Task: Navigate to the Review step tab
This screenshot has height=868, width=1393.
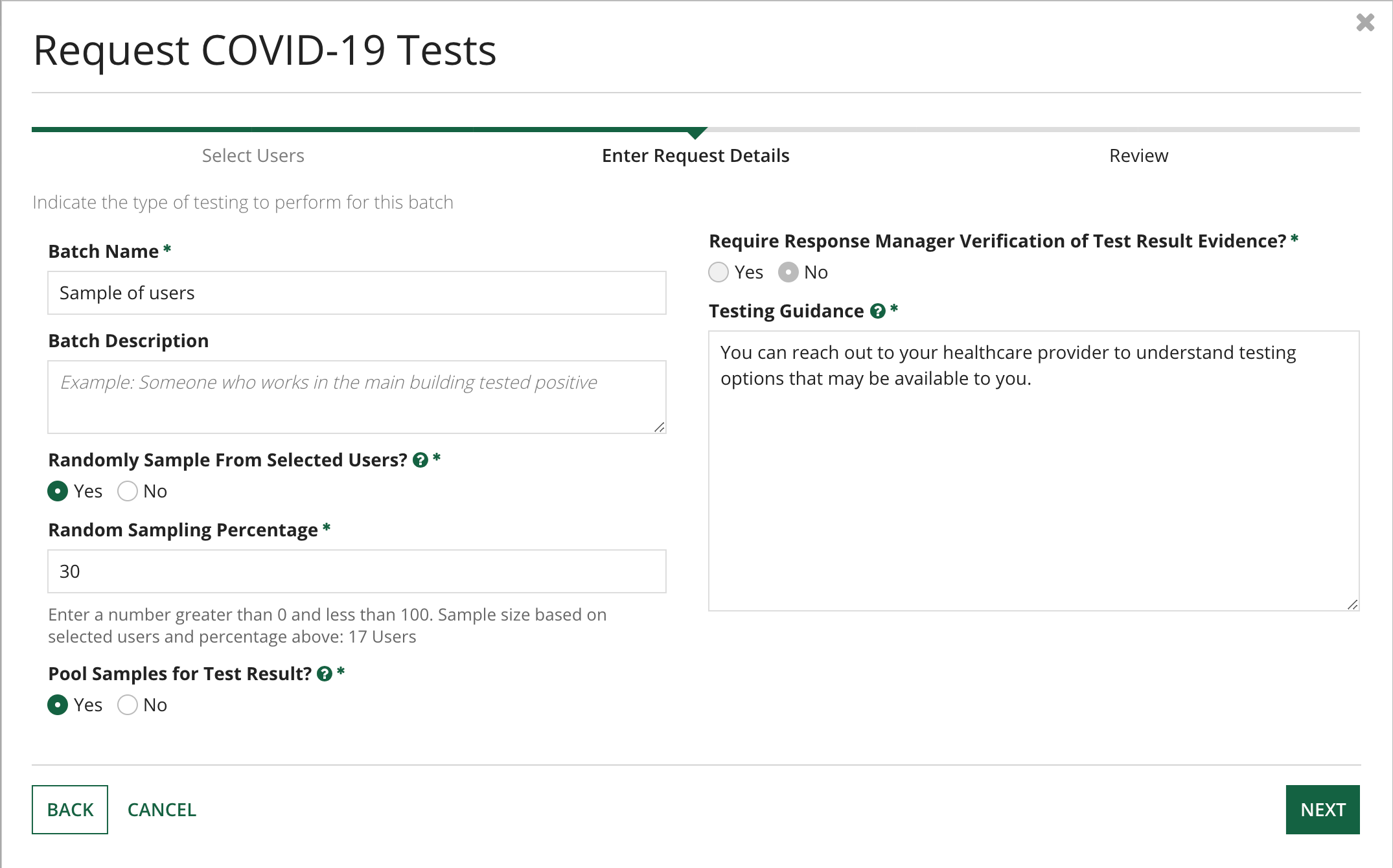Action: pos(1138,155)
